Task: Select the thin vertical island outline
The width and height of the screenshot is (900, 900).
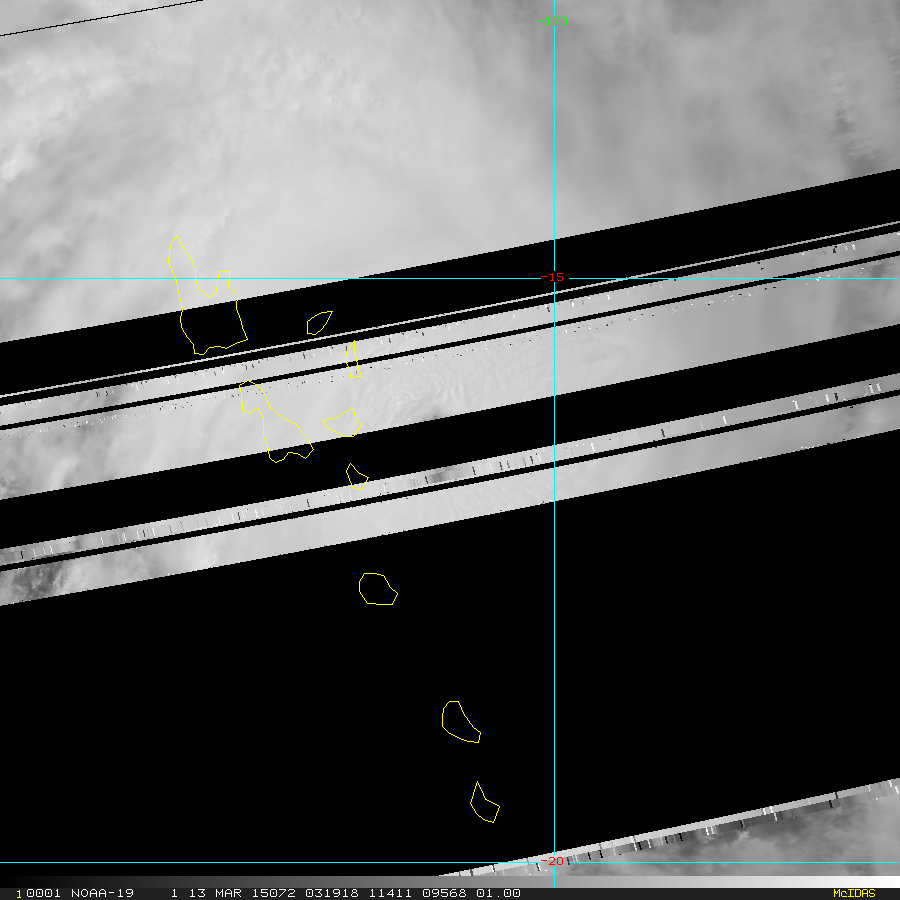Action: click(x=353, y=359)
